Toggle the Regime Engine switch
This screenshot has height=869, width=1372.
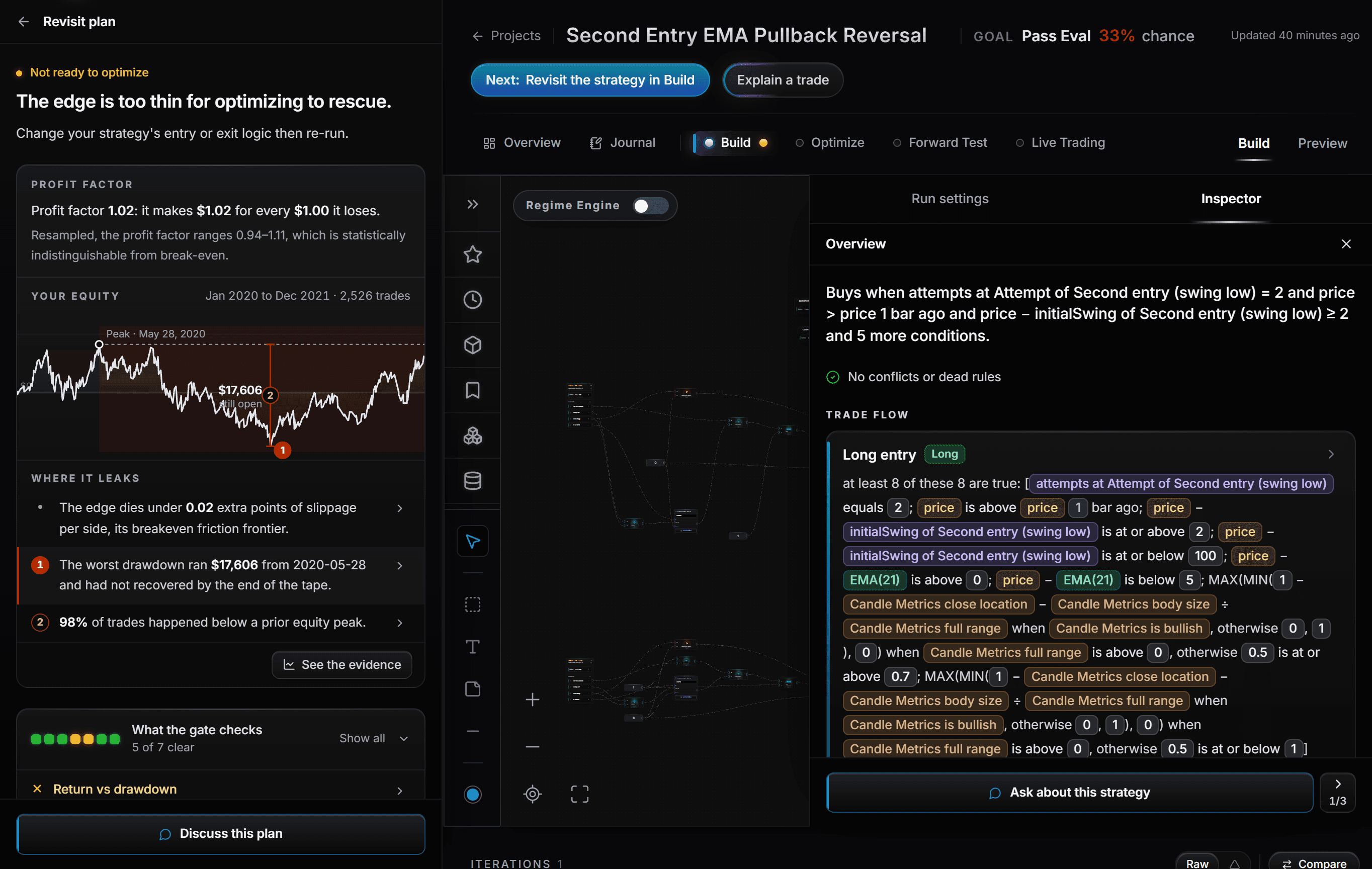coord(651,206)
